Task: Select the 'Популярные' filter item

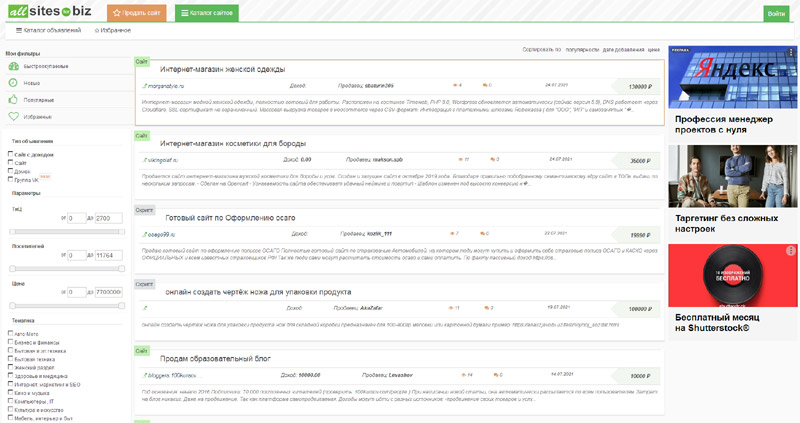Action: click(39, 100)
